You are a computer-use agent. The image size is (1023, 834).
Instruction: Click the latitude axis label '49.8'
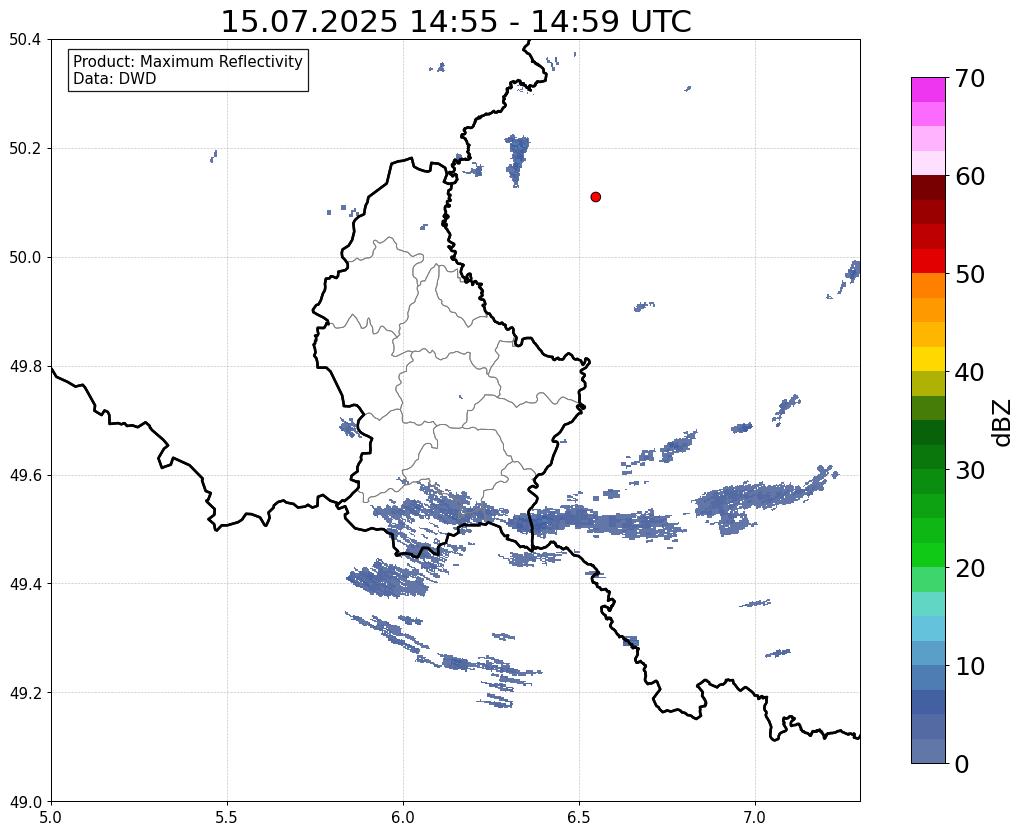(x=25, y=367)
